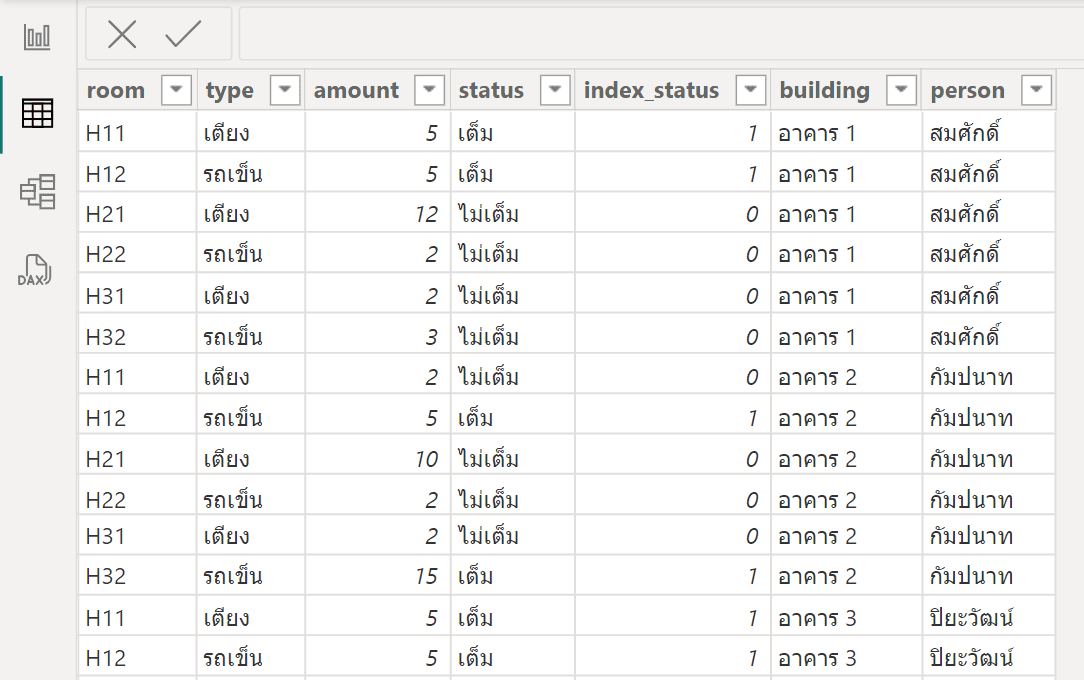Cancel the formula with the X icon

click(x=122, y=35)
